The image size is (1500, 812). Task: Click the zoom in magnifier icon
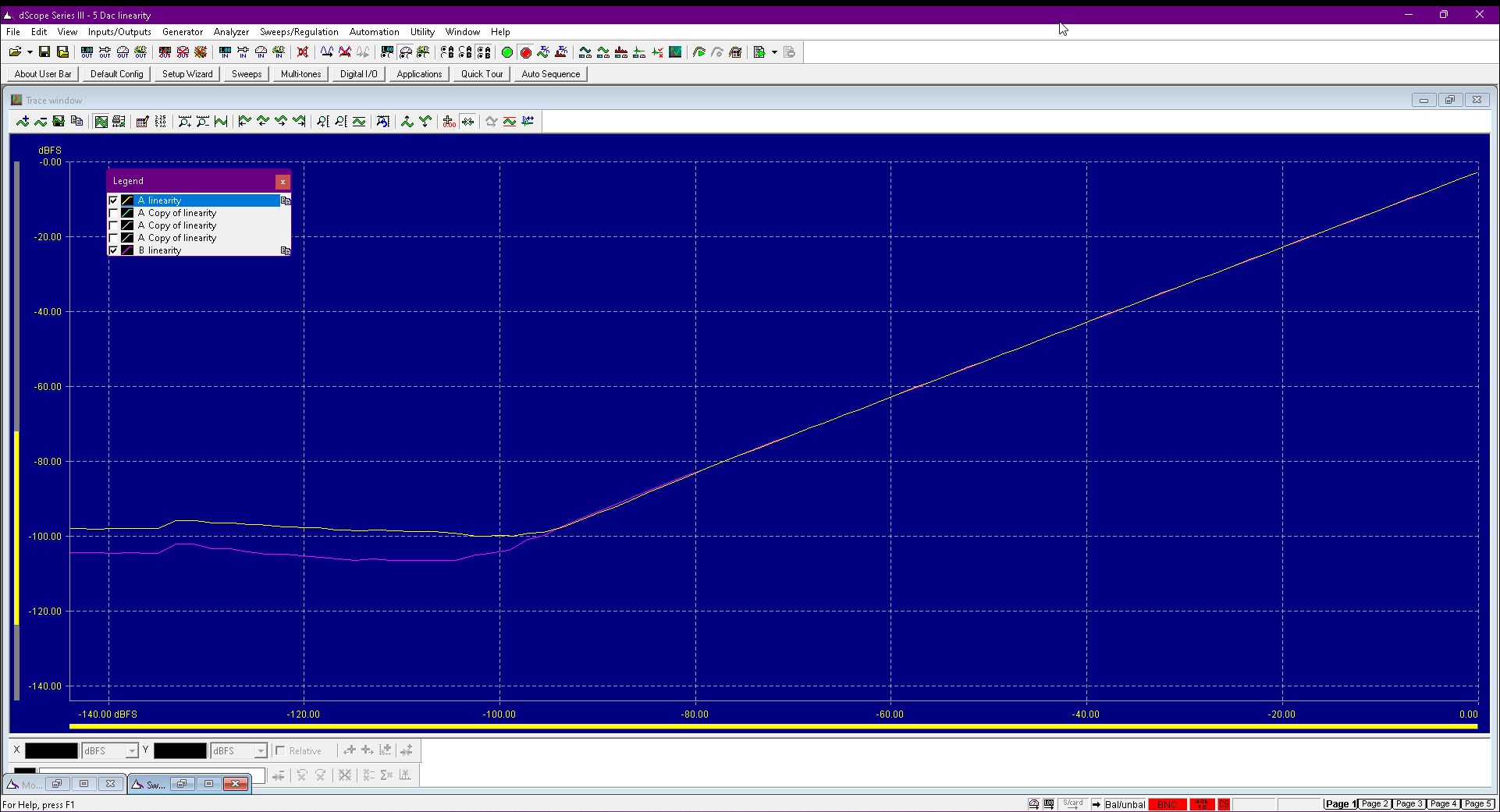[185, 121]
